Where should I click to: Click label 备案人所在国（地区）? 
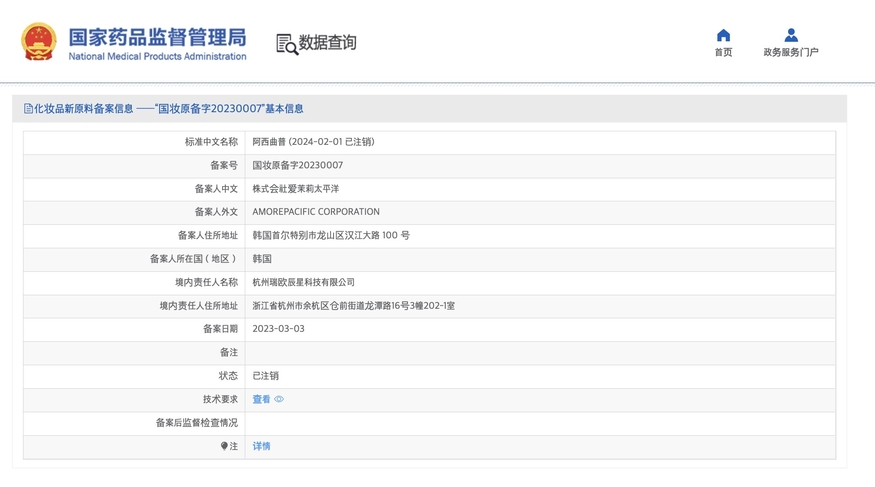click(194, 259)
